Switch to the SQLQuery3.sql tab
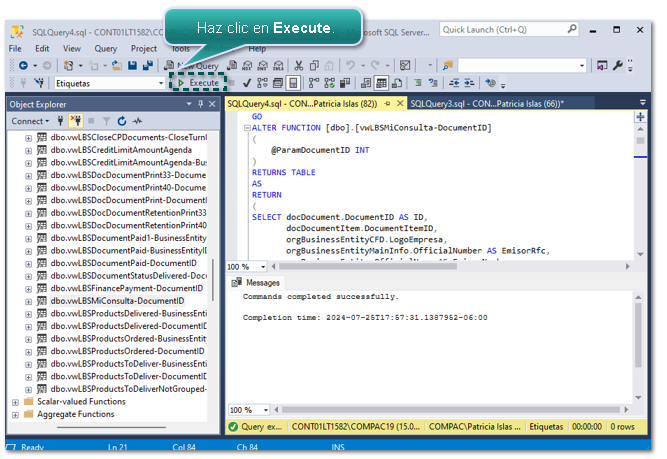Image resolution: width=667 pixels, height=459 pixels. coord(487,104)
